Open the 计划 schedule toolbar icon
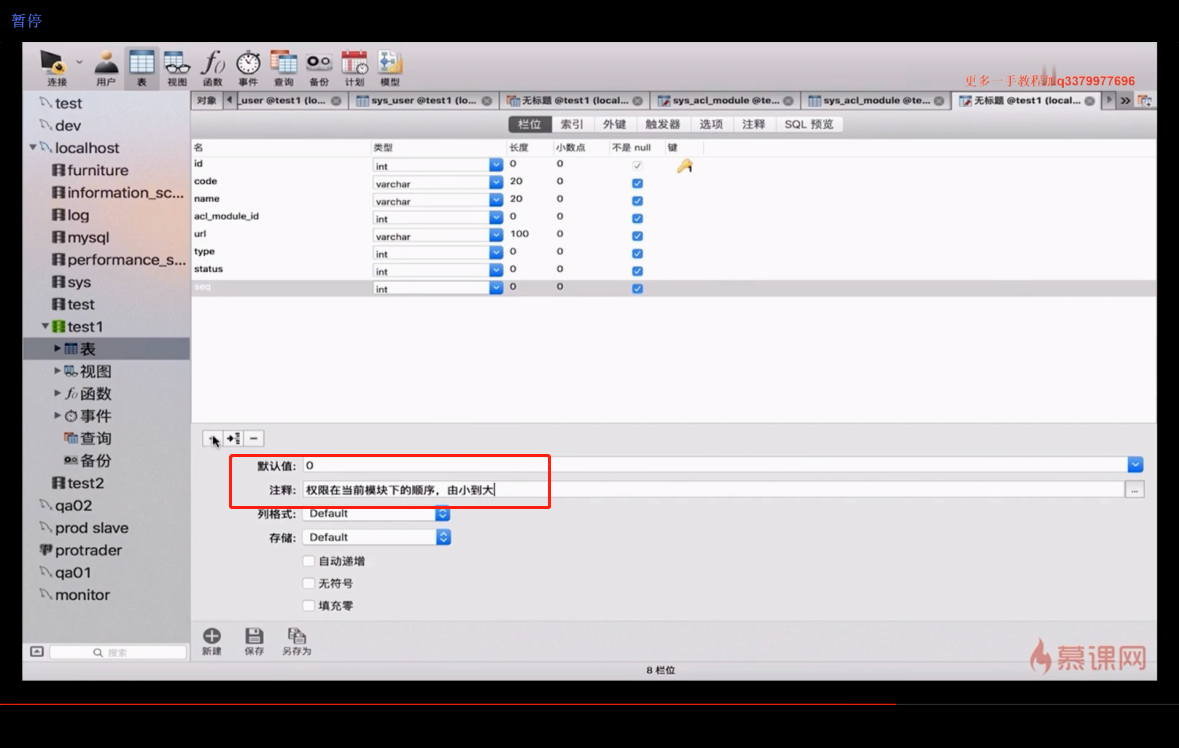 (x=354, y=68)
